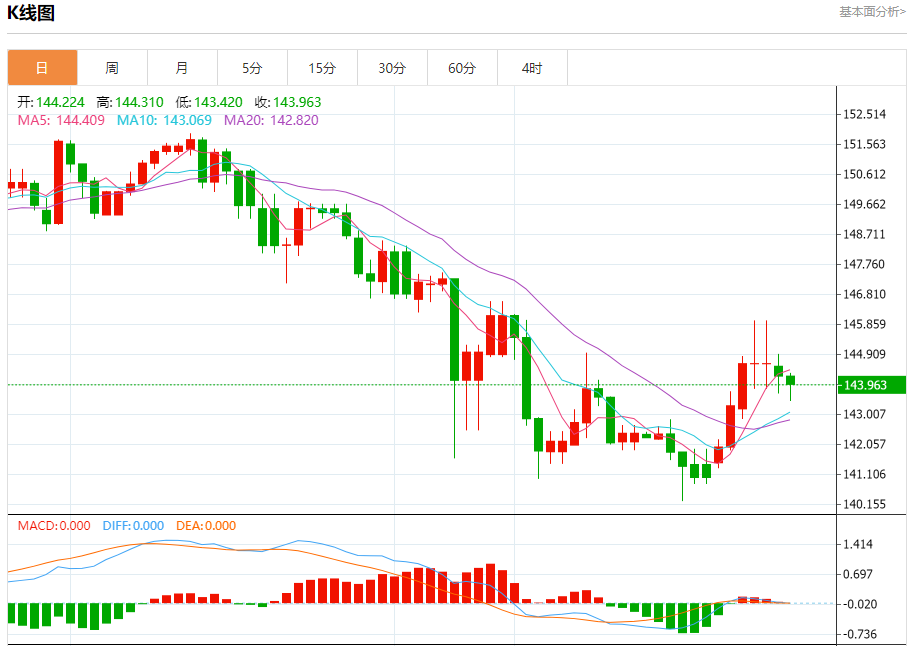Switch to the 月 monthly tab
Viewport: 916px width, 646px height.
182,68
